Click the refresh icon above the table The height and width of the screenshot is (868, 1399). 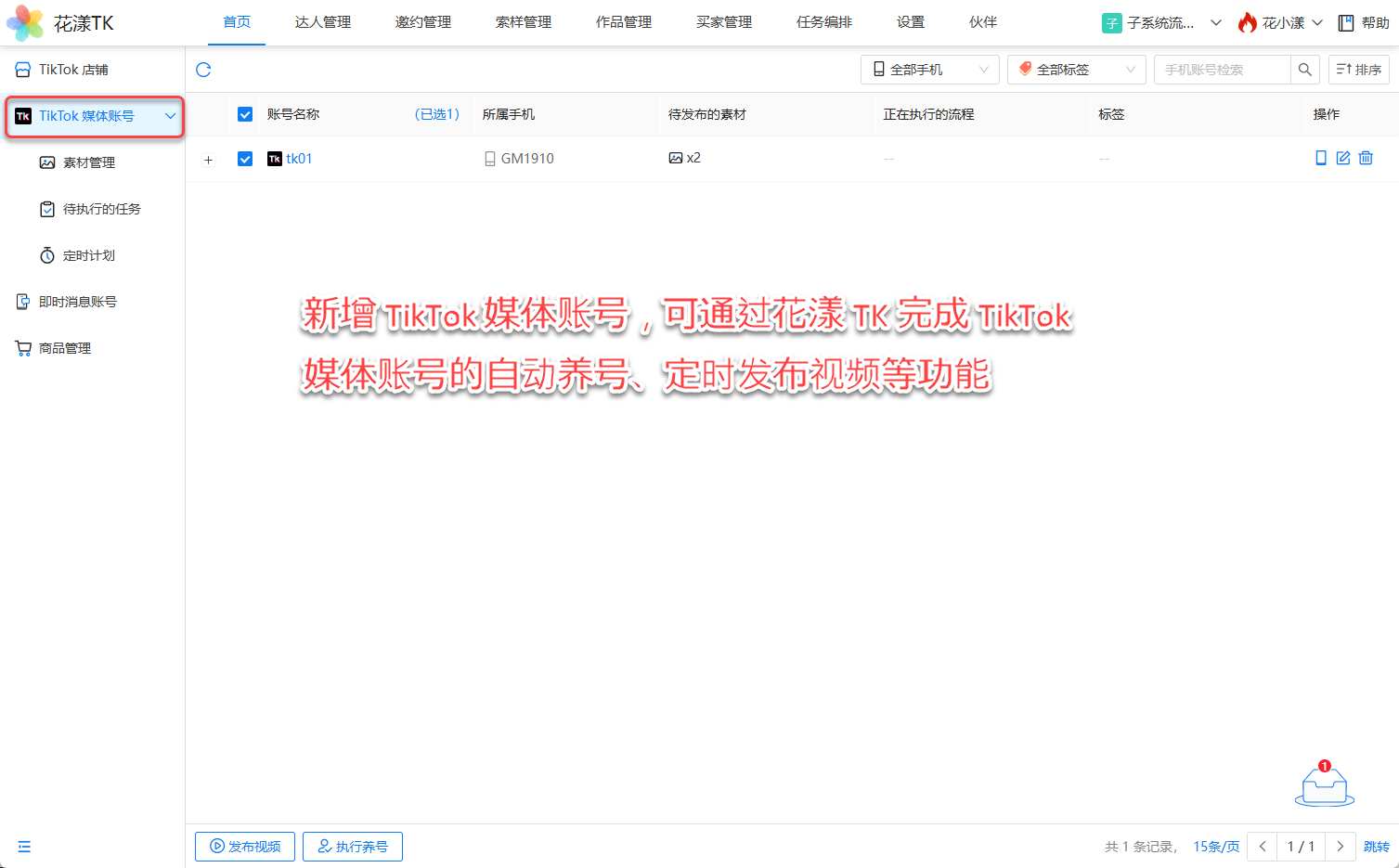tap(204, 70)
